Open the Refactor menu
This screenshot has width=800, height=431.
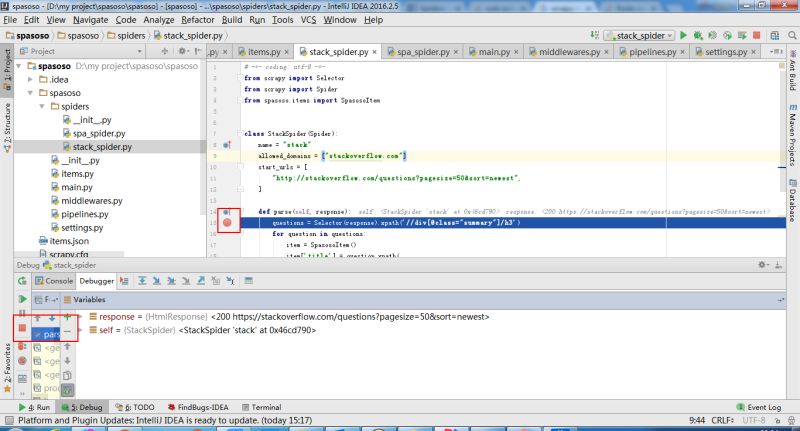pyautogui.click(x=197, y=20)
